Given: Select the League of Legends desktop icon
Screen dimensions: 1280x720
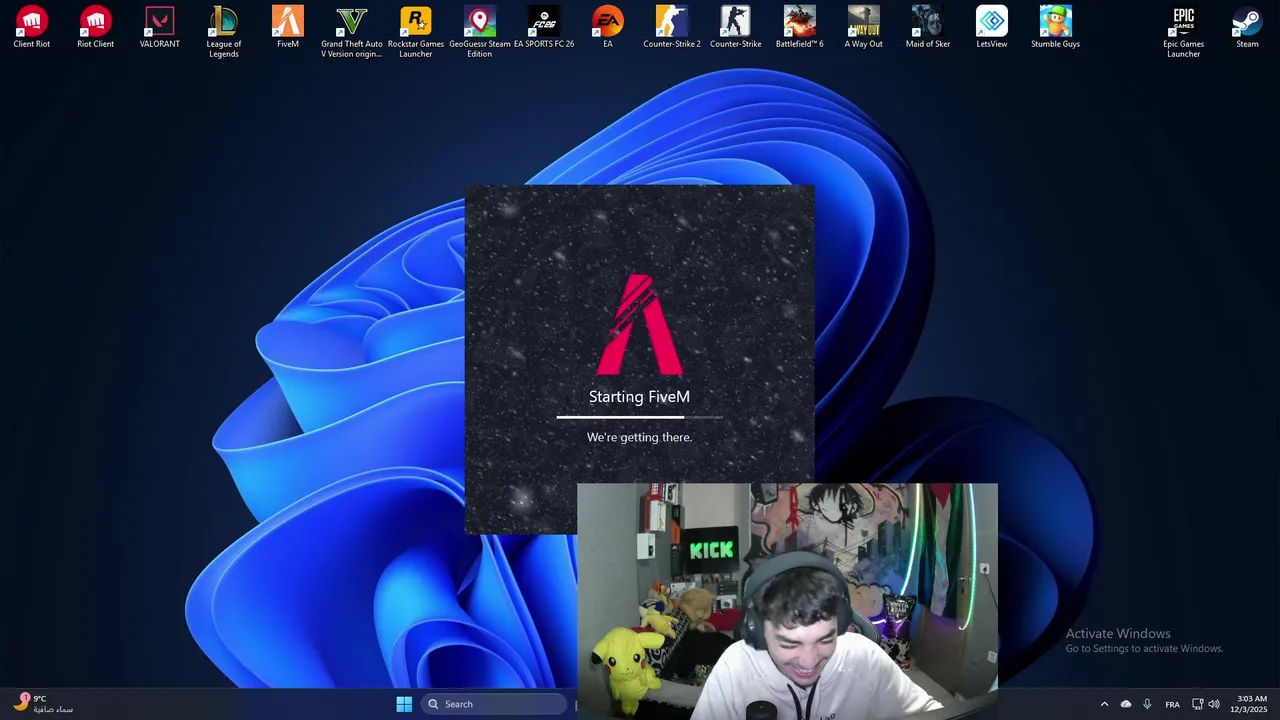Looking at the screenshot, I should pyautogui.click(x=224, y=32).
